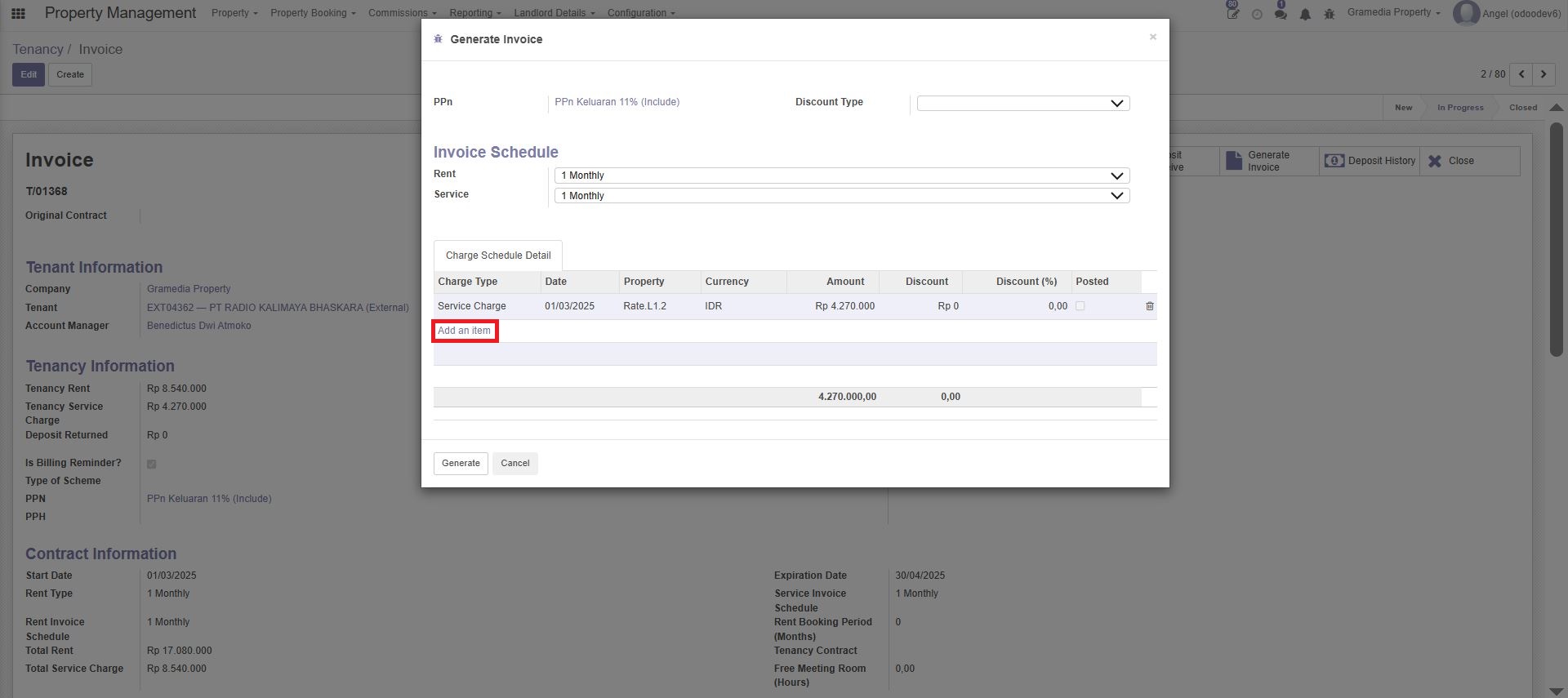The height and width of the screenshot is (698, 1568).
Task: Expand the Property Booking menu
Action: click(313, 13)
